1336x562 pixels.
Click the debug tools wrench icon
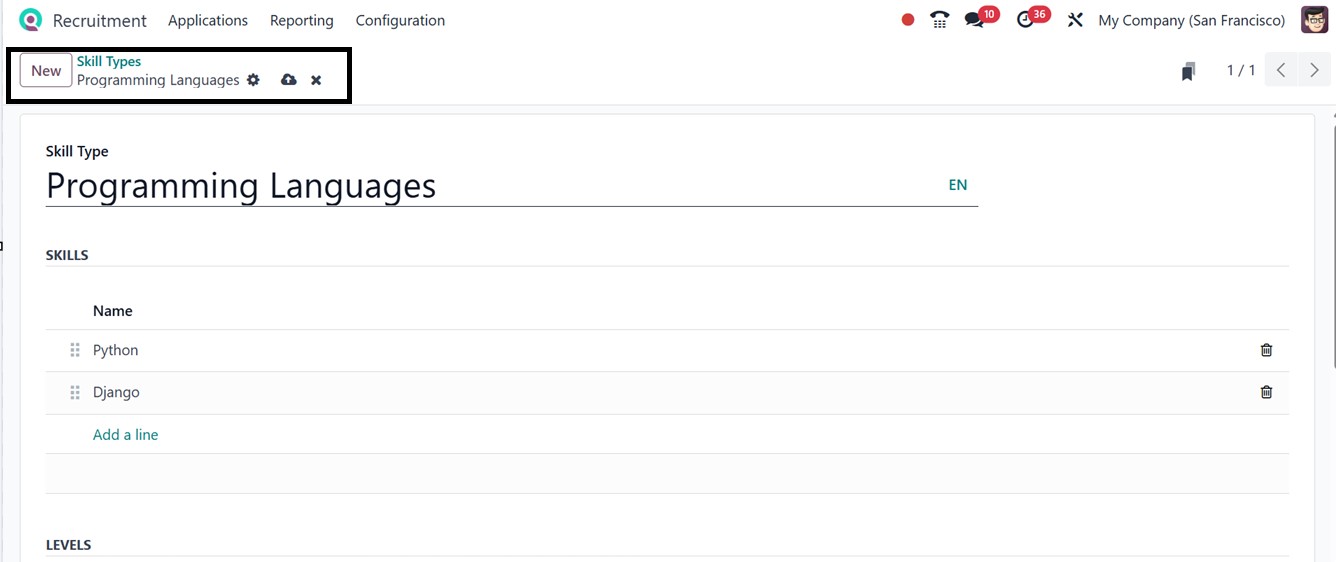click(x=1075, y=20)
